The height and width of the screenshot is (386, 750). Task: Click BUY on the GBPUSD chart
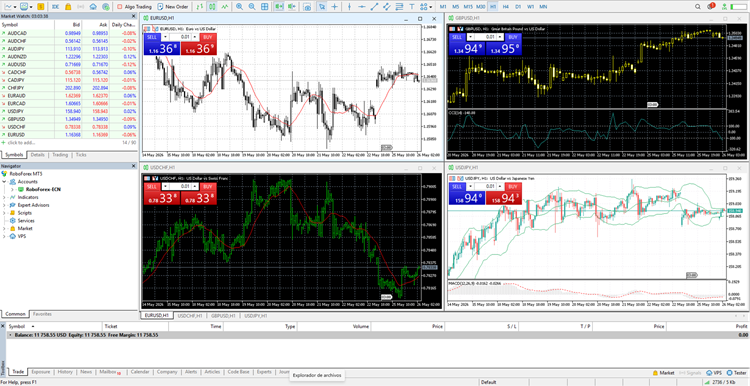(512, 37)
